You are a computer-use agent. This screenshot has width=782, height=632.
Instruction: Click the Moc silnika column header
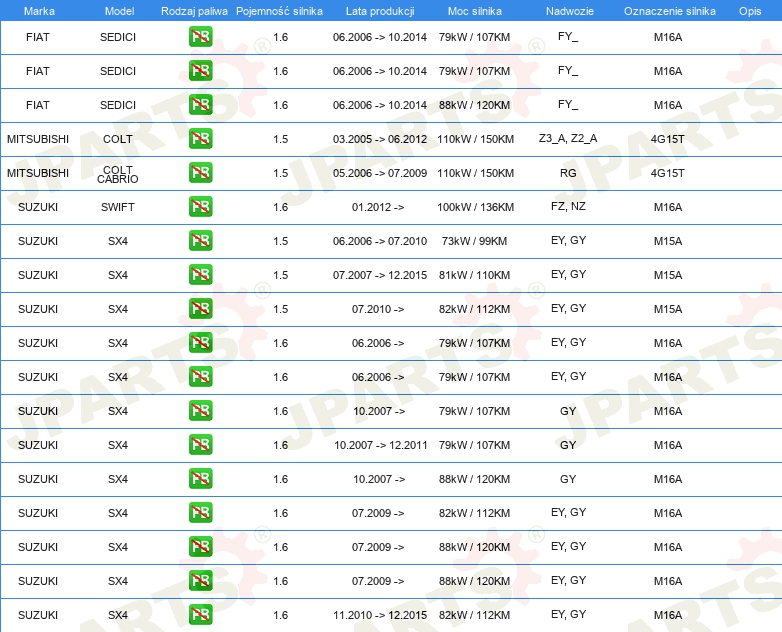(475, 11)
